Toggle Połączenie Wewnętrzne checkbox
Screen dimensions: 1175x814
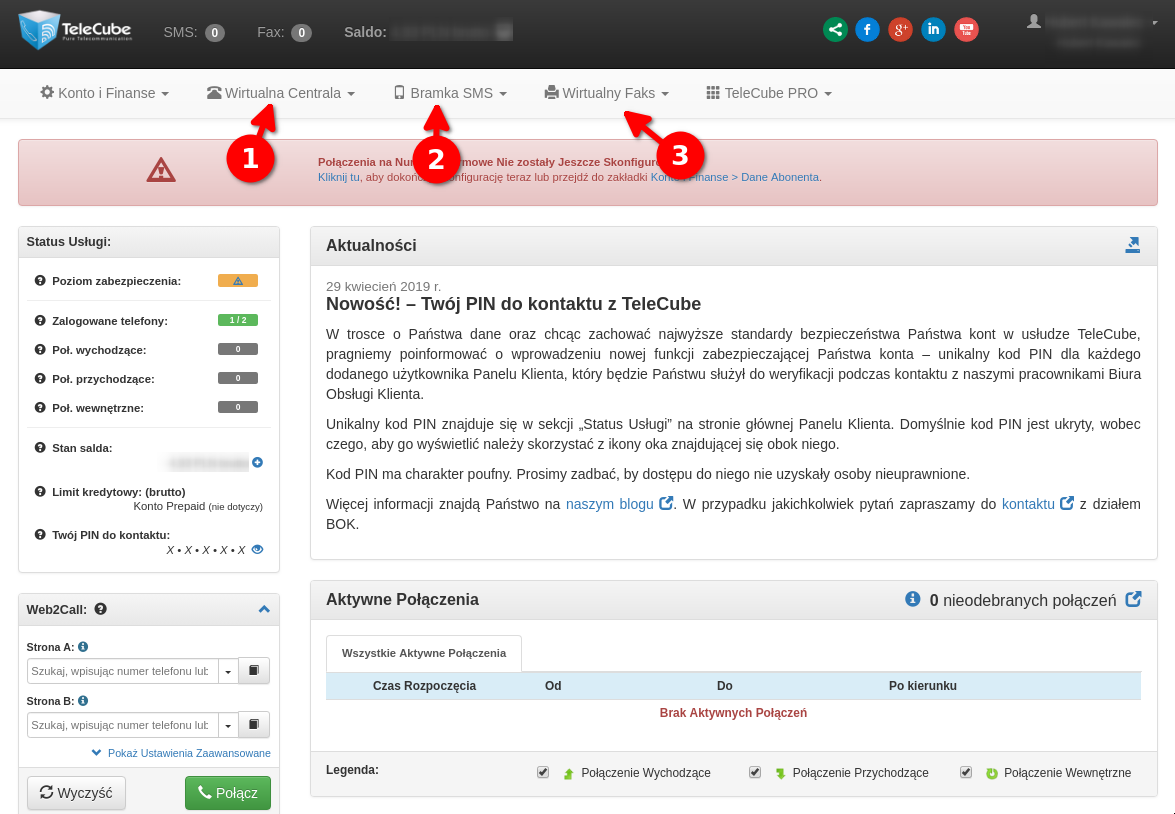966,772
